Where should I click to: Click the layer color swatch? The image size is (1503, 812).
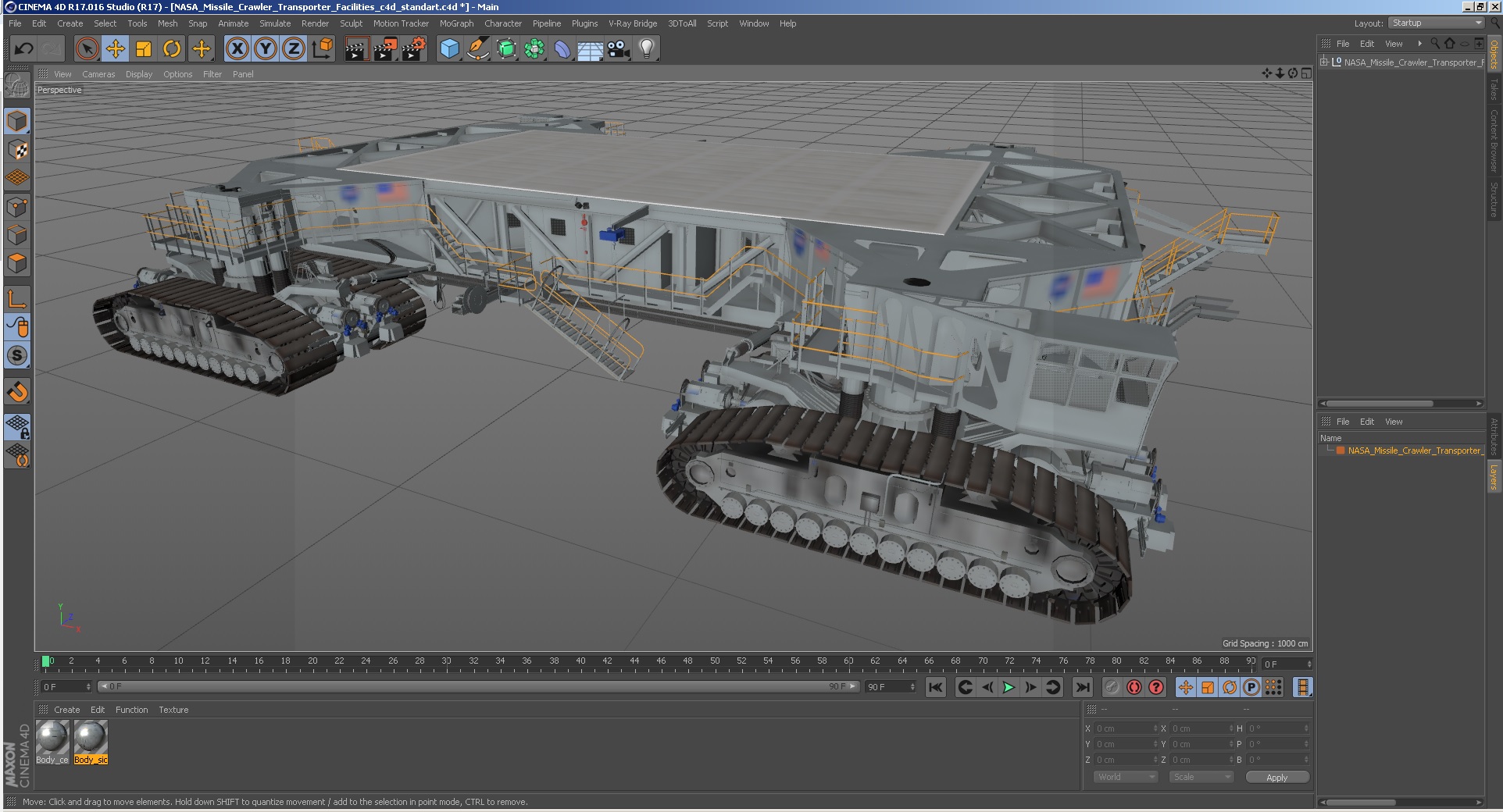tap(1341, 451)
